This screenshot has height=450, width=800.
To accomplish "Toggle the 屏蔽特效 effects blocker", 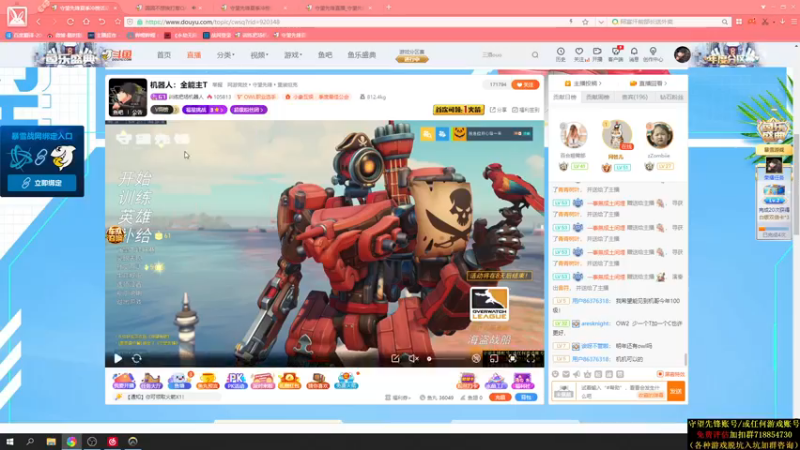I will [670, 374].
